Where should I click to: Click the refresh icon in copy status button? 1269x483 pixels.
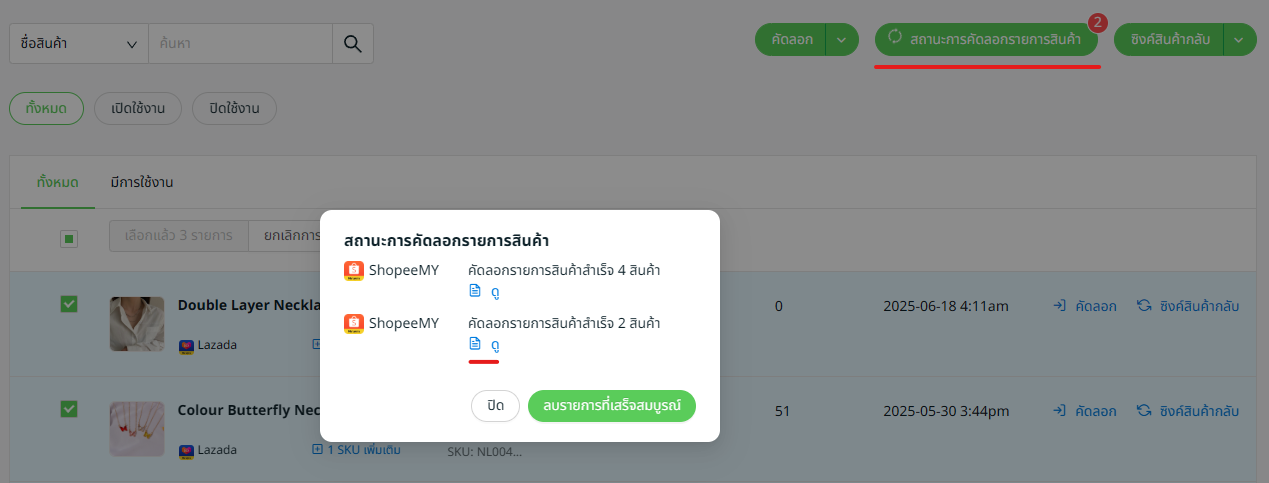point(895,39)
